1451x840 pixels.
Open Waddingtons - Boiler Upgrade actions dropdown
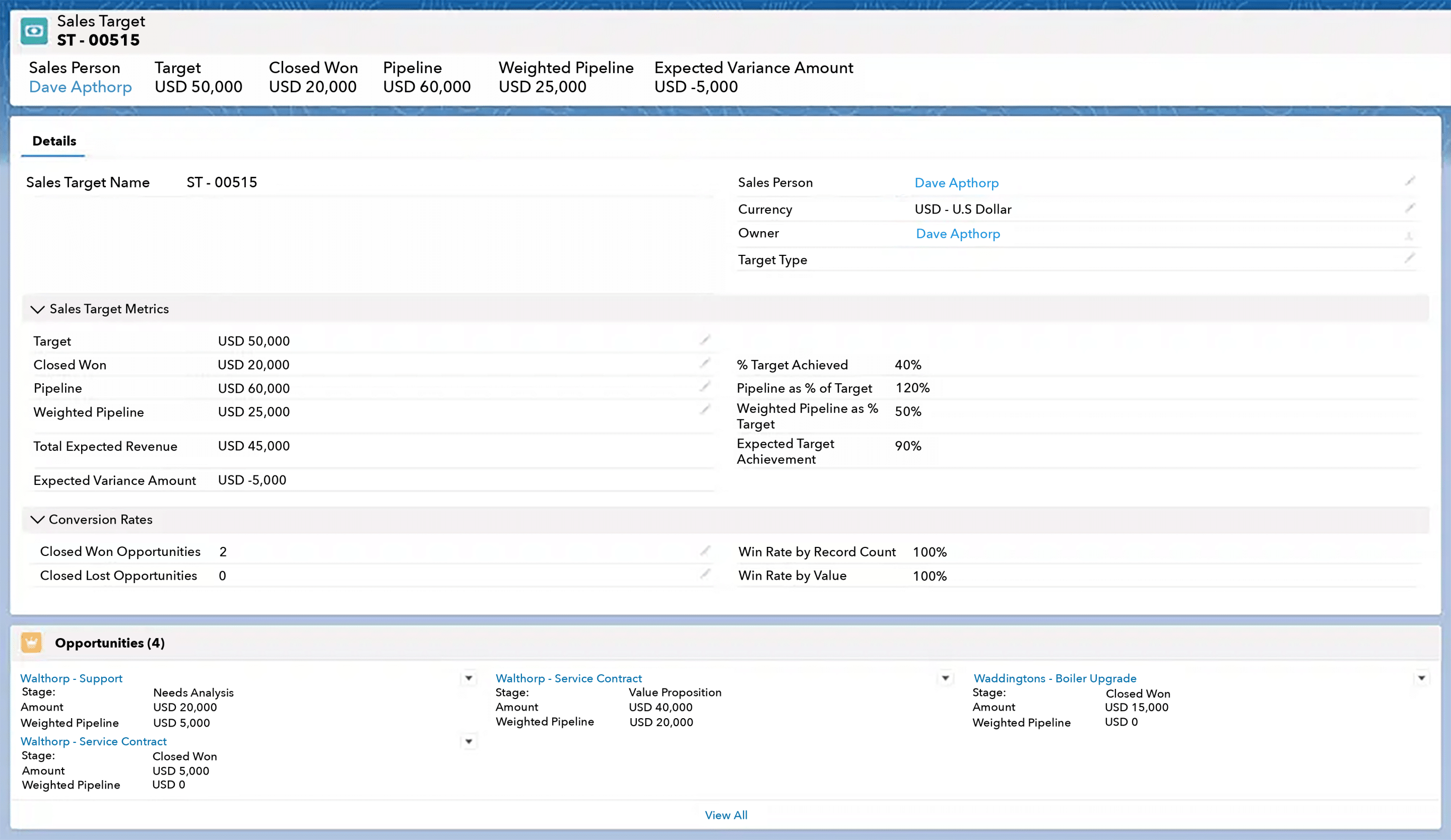point(1421,678)
